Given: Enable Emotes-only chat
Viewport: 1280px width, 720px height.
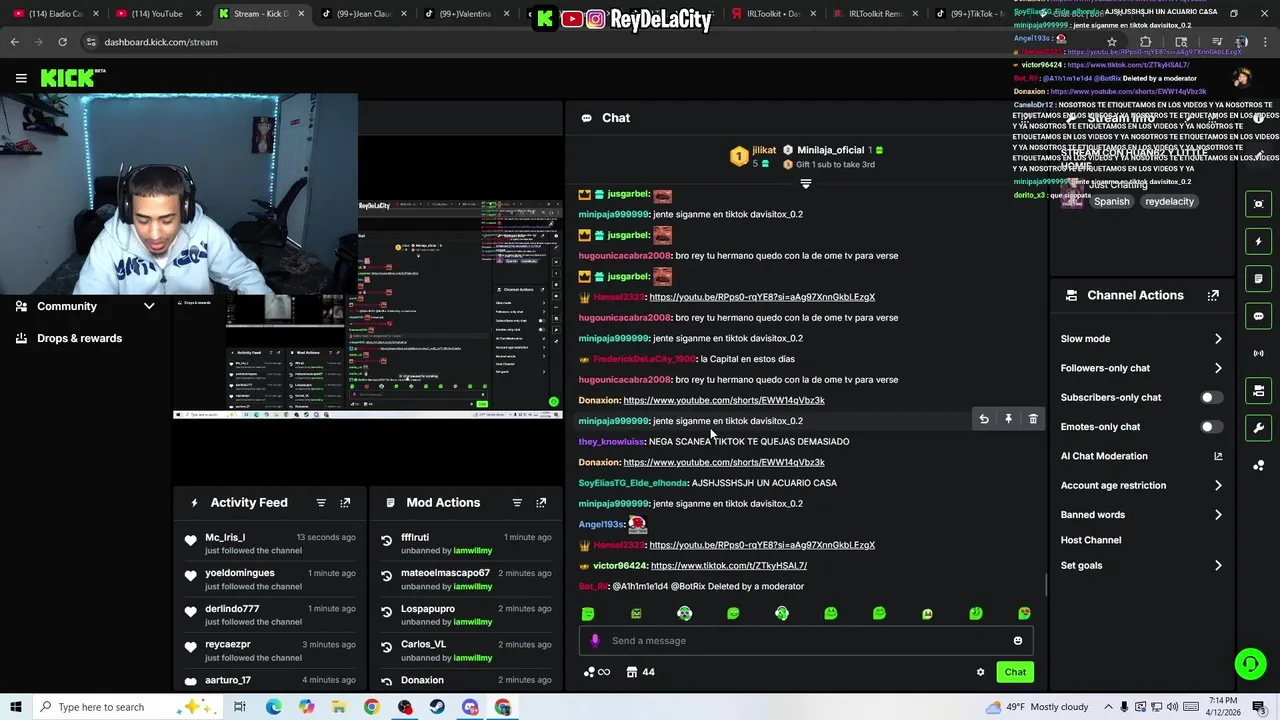Looking at the screenshot, I should click(1211, 427).
